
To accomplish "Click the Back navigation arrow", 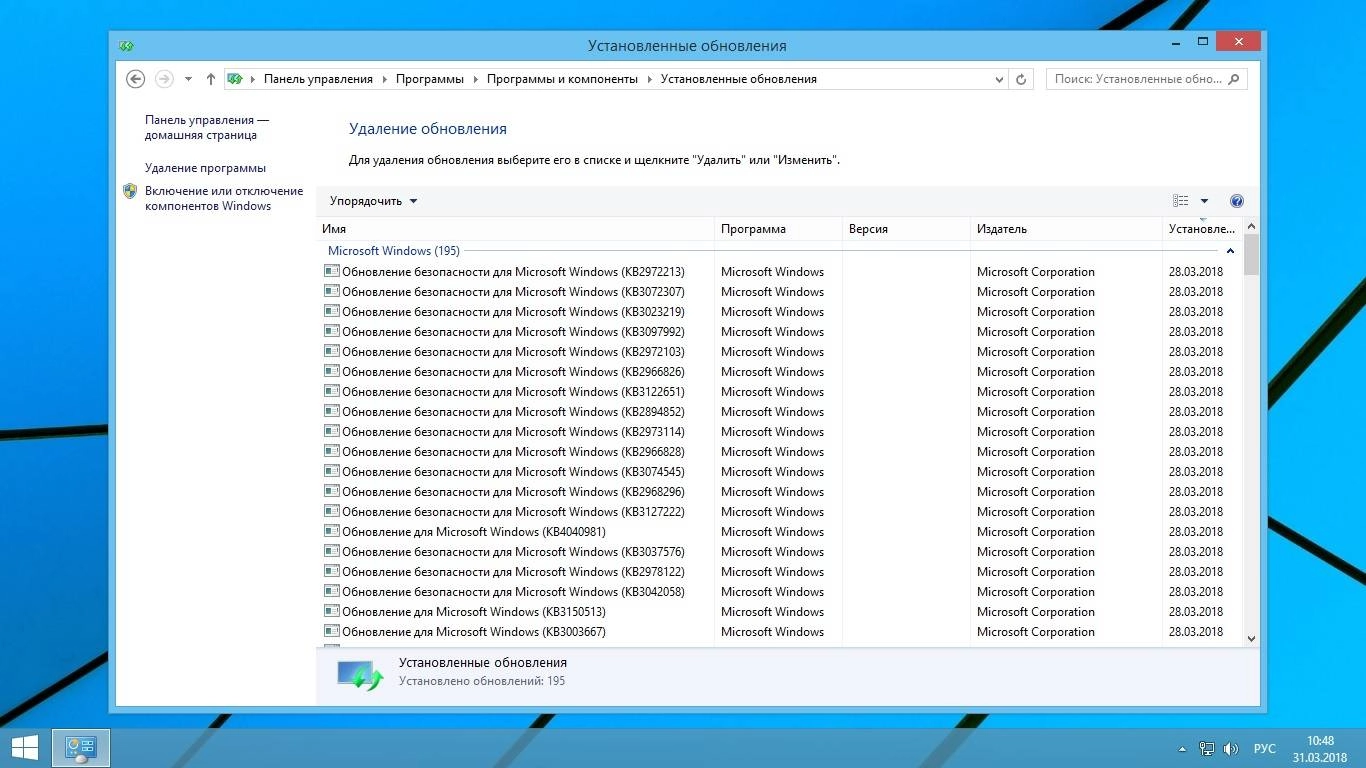I will (136, 79).
